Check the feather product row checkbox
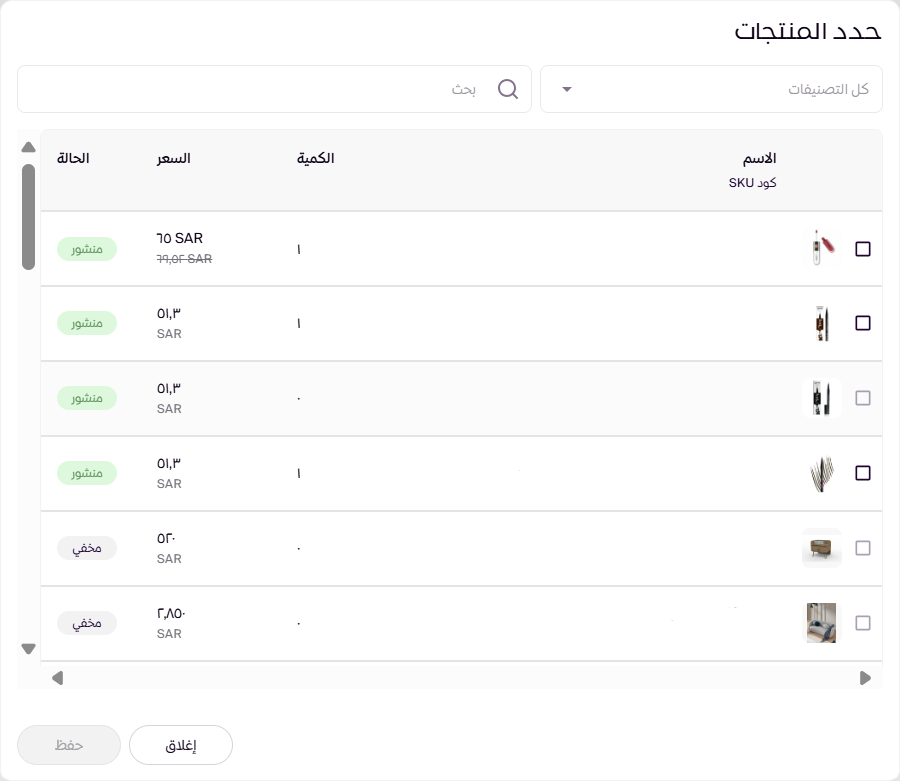Screen dimensions: 900x781 coord(863,473)
